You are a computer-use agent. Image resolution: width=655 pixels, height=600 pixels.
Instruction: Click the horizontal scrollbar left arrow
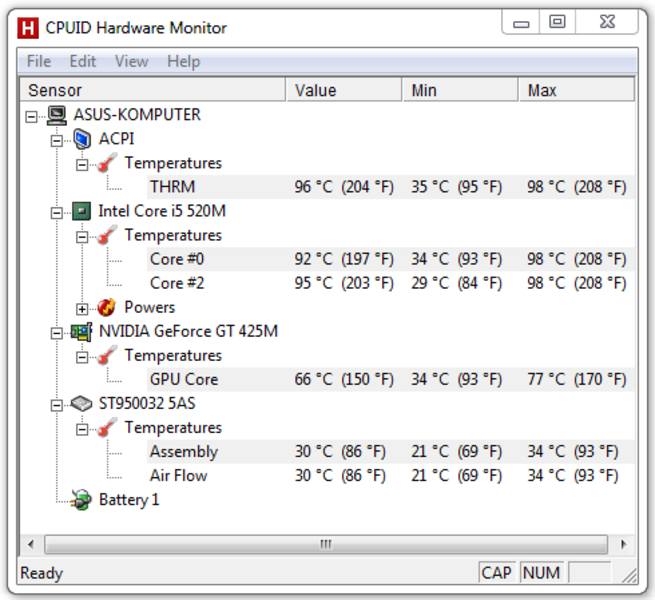pyautogui.click(x=31, y=544)
